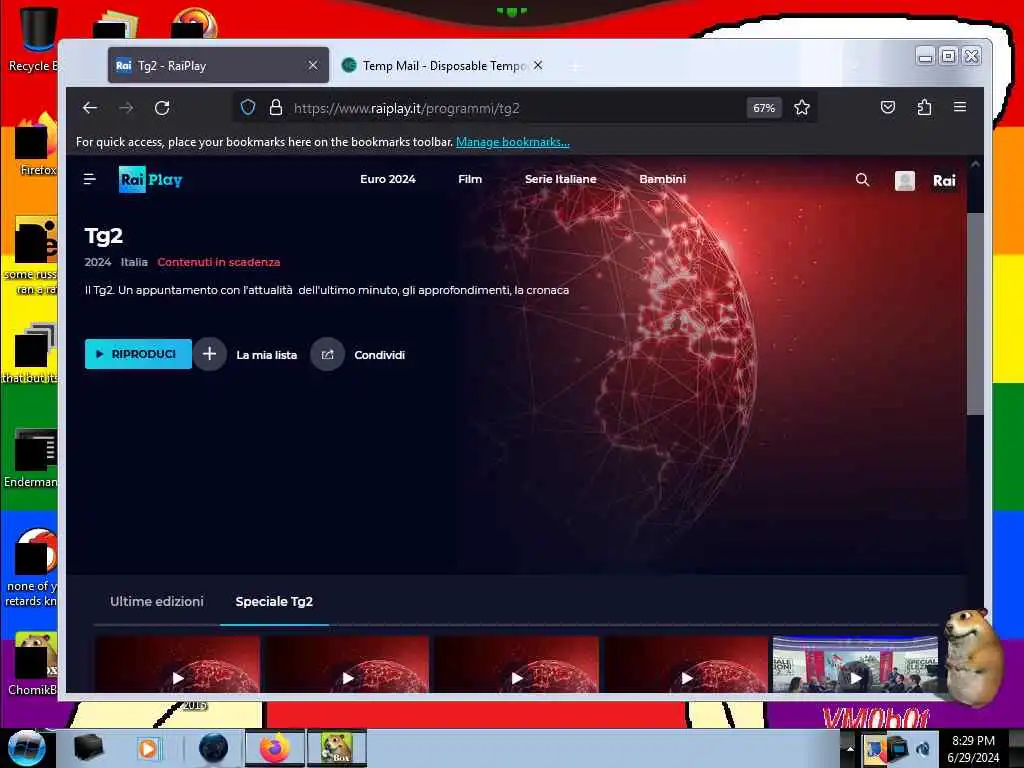The image size is (1024, 768).
Task: Play the second Speciale Tg2 thumbnail
Action: [347, 664]
